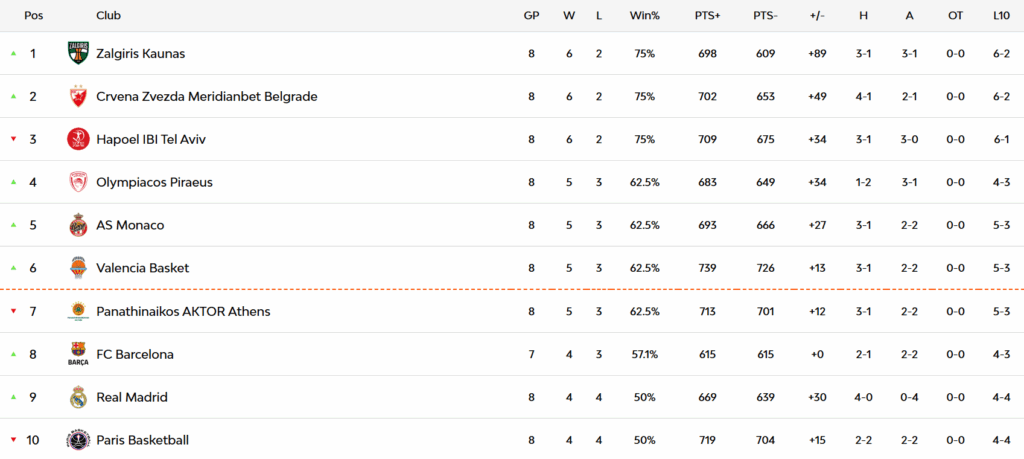
Task: Click the L10 column header
Action: coord(1000,16)
